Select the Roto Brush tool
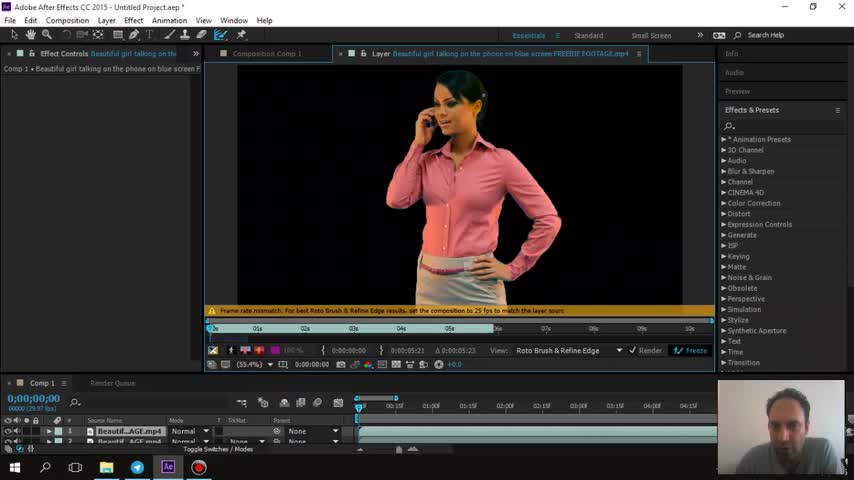The image size is (854, 480). tap(221, 35)
